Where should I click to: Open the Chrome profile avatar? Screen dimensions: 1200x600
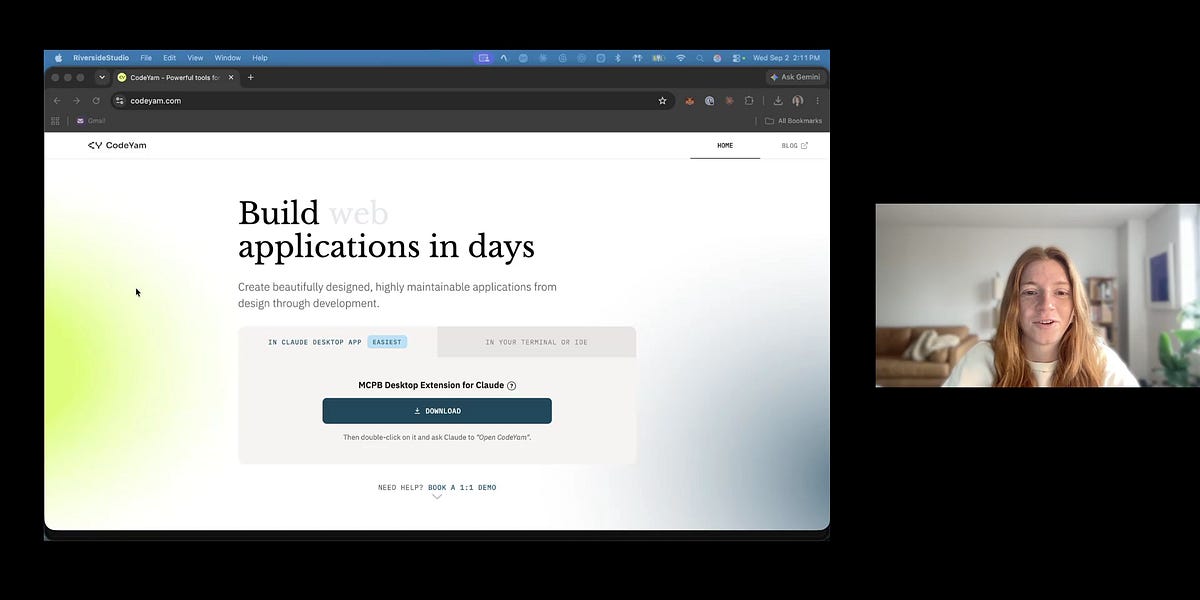tap(798, 100)
